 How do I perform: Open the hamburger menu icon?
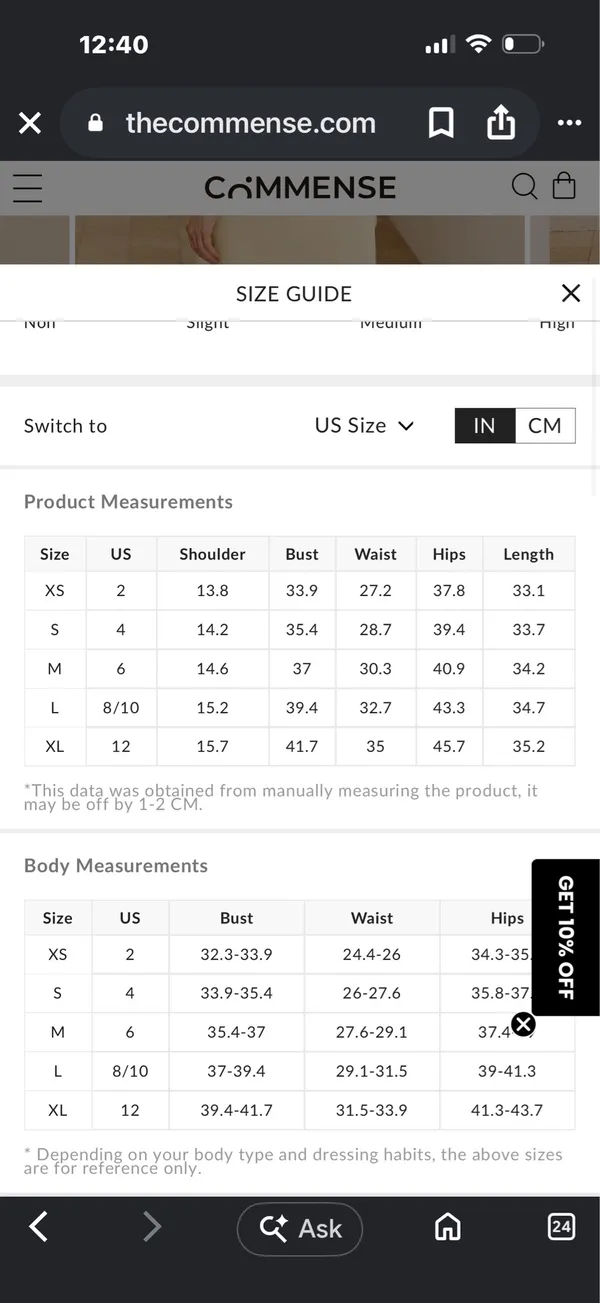[27, 187]
